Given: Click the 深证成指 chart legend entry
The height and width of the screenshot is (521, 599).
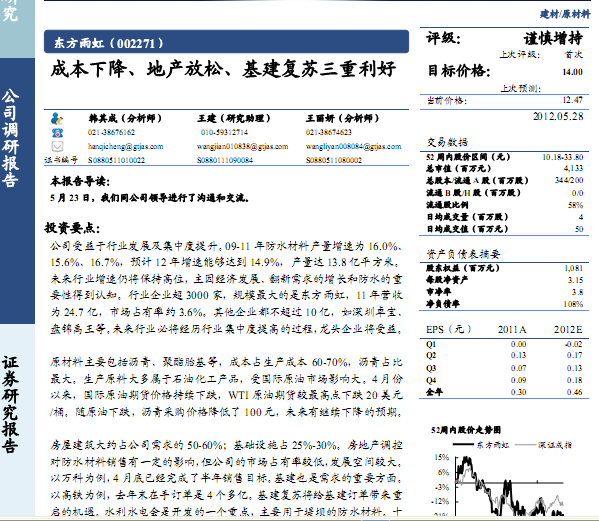Looking at the screenshot, I should pyautogui.click(x=543, y=445).
